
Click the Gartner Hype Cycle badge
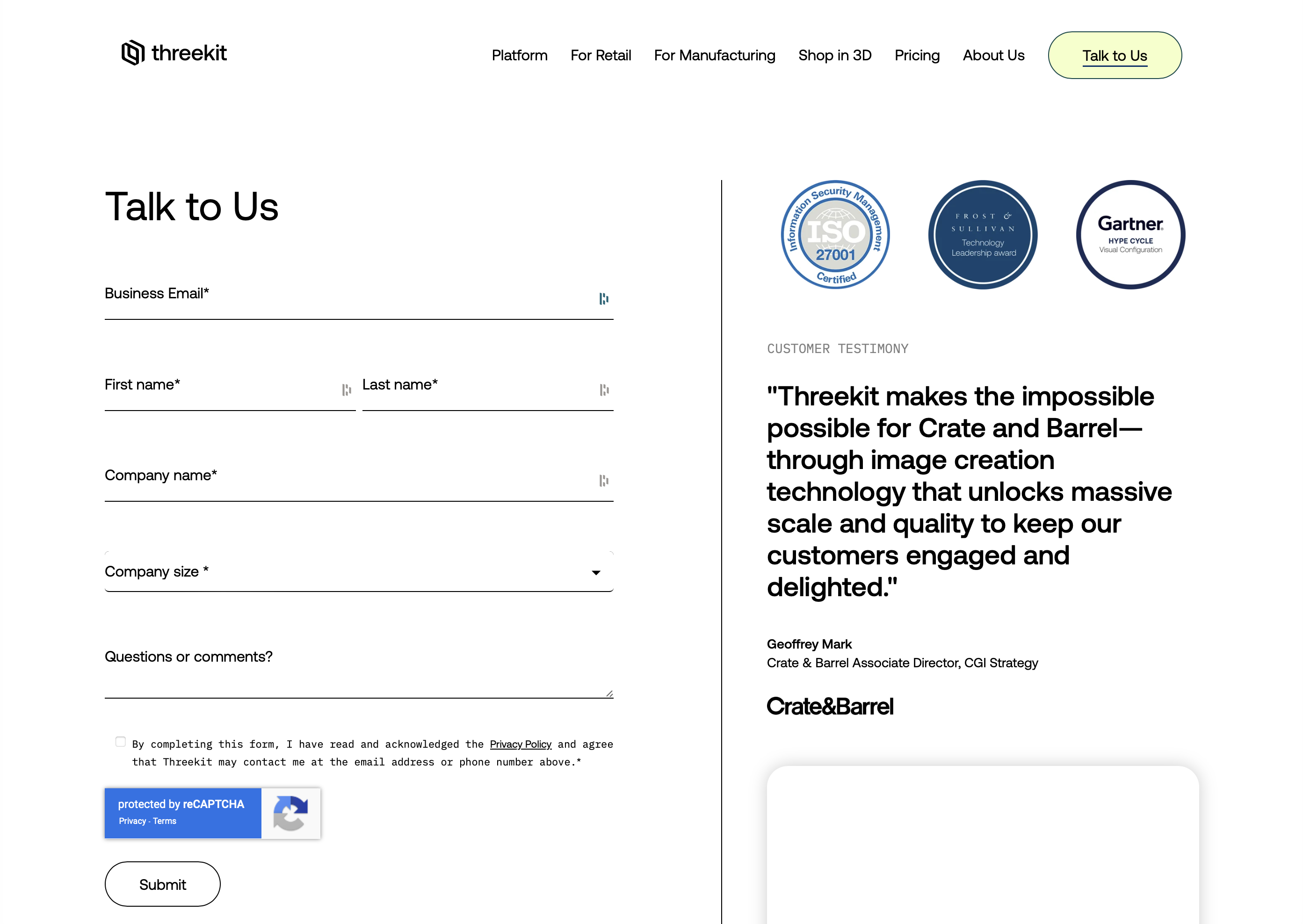click(1130, 234)
